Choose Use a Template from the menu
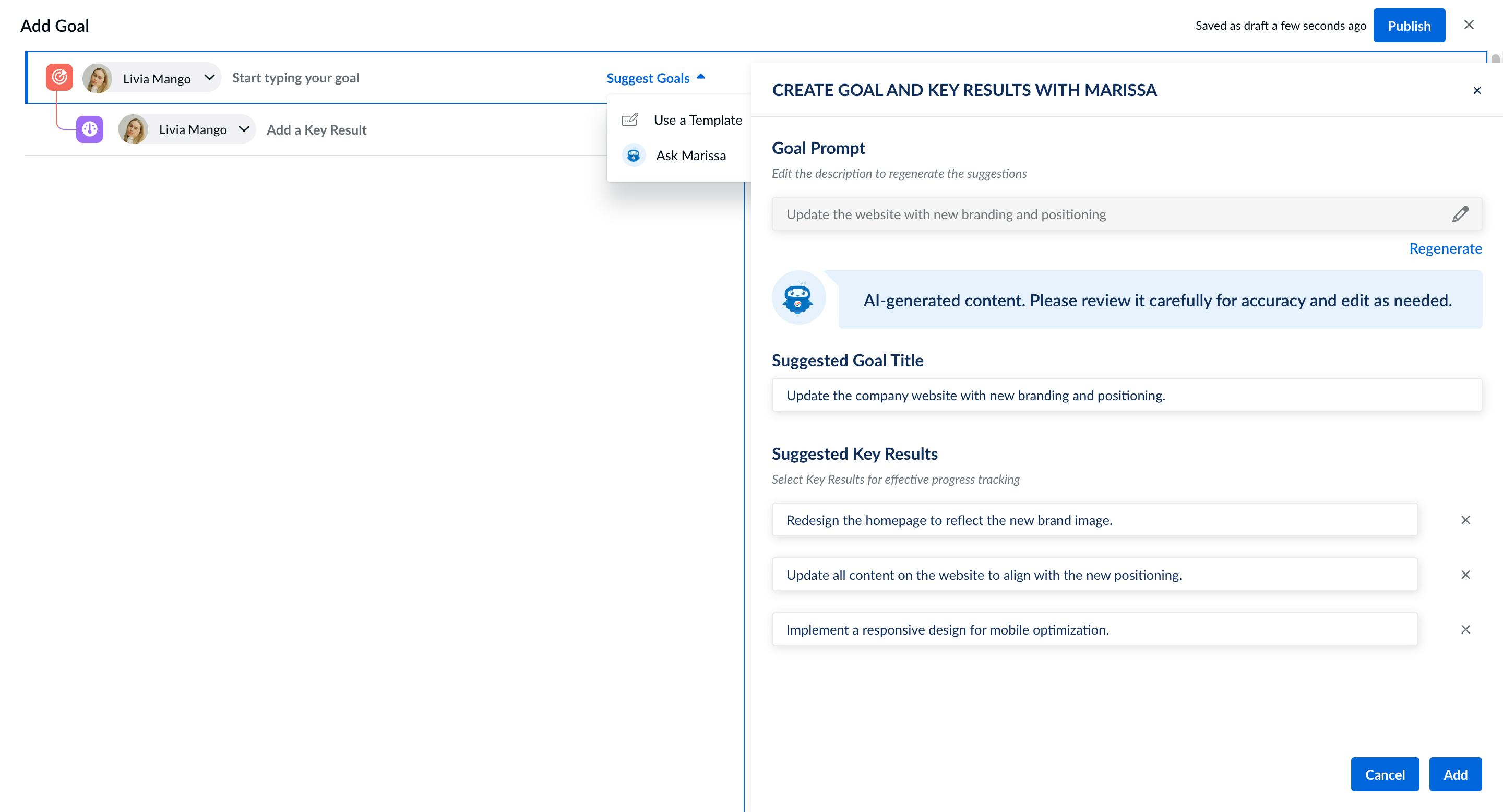 (x=698, y=119)
